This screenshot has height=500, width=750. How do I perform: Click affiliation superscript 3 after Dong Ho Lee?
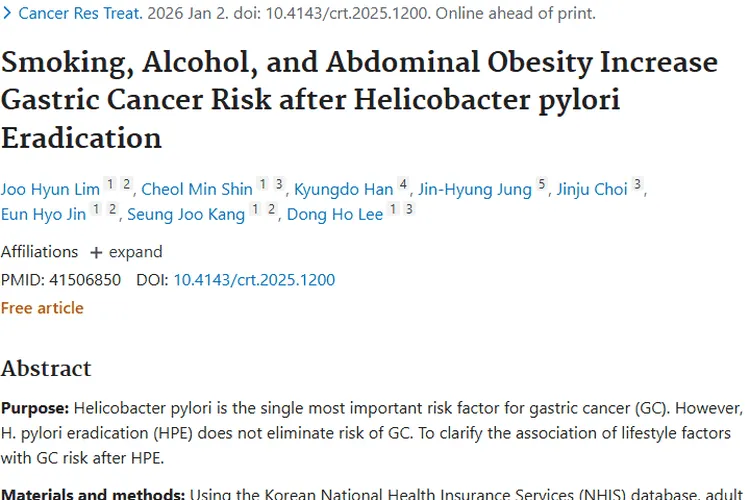click(x=409, y=210)
